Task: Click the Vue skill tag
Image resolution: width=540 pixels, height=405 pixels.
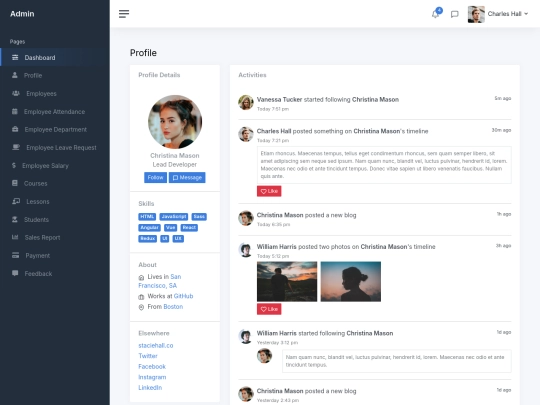Action: pyautogui.click(x=170, y=228)
